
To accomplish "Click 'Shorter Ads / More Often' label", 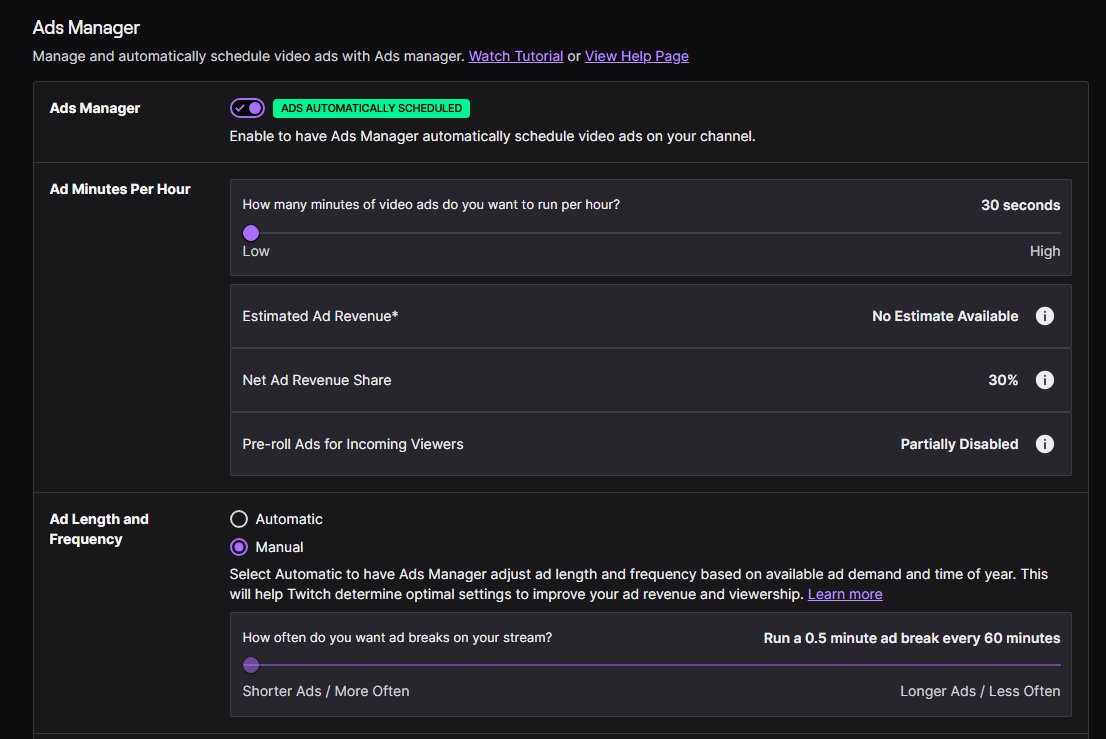I will 326,691.
